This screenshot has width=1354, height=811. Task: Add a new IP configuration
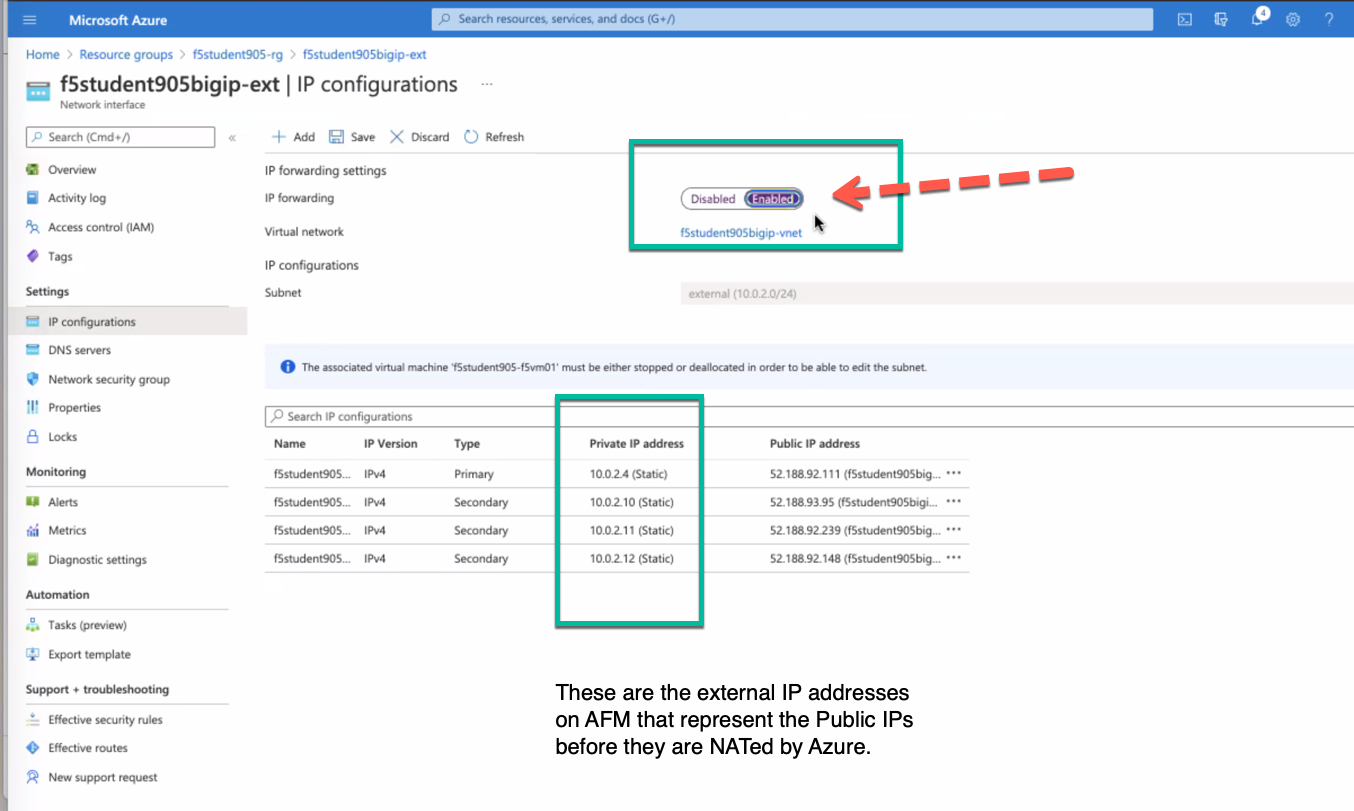(x=294, y=137)
